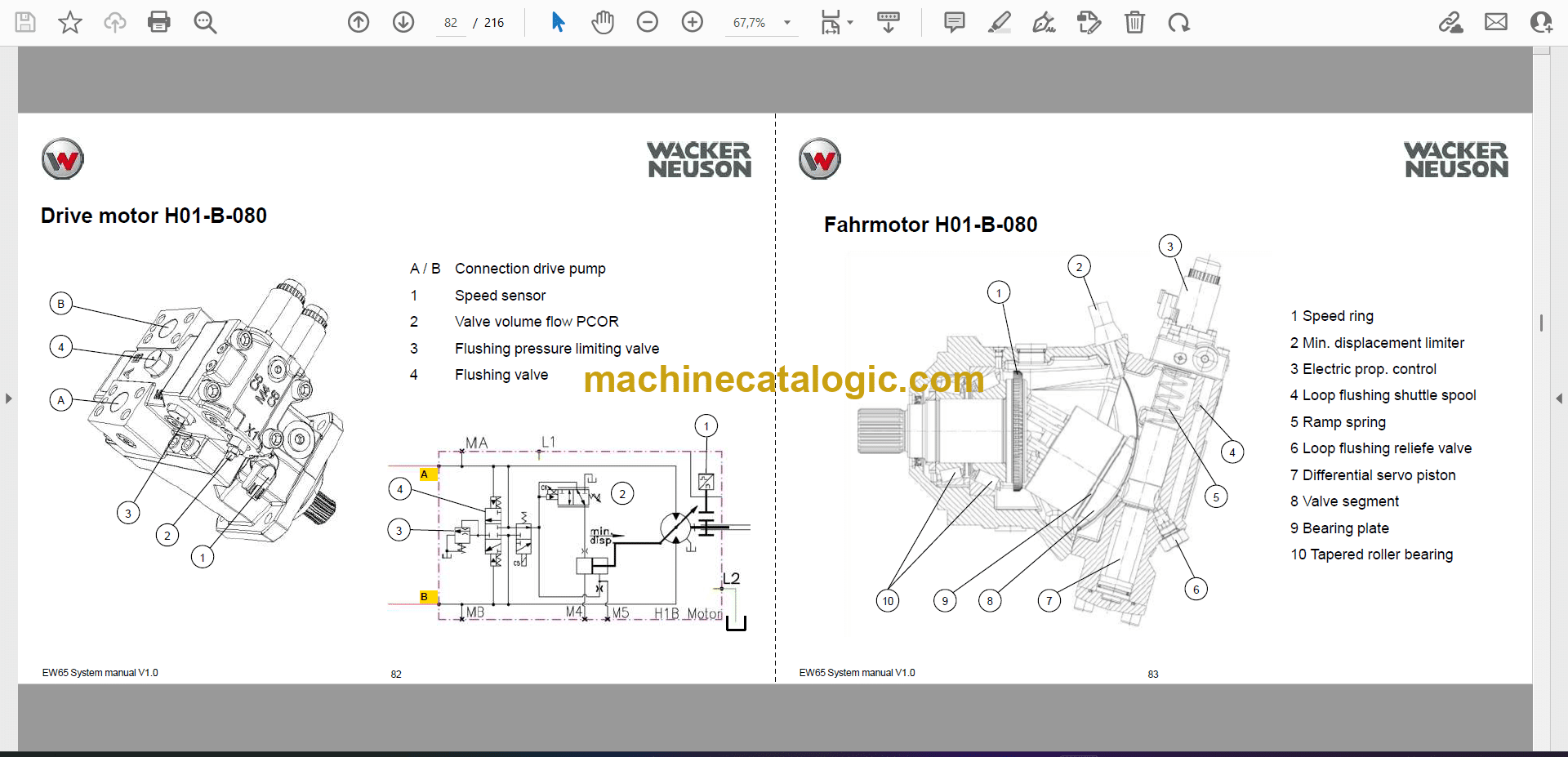Click the fit page view icon
The height and width of the screenshot is (757, 1568).
(x=831, y=22)
